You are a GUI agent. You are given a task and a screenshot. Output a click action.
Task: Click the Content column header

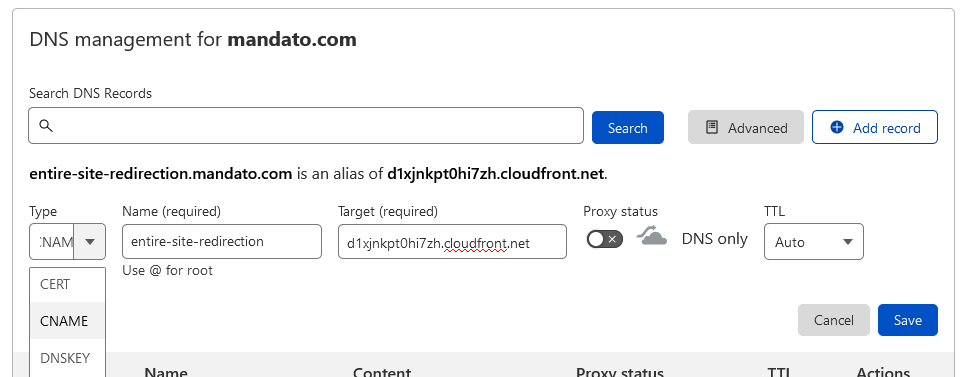click(382, 372)
